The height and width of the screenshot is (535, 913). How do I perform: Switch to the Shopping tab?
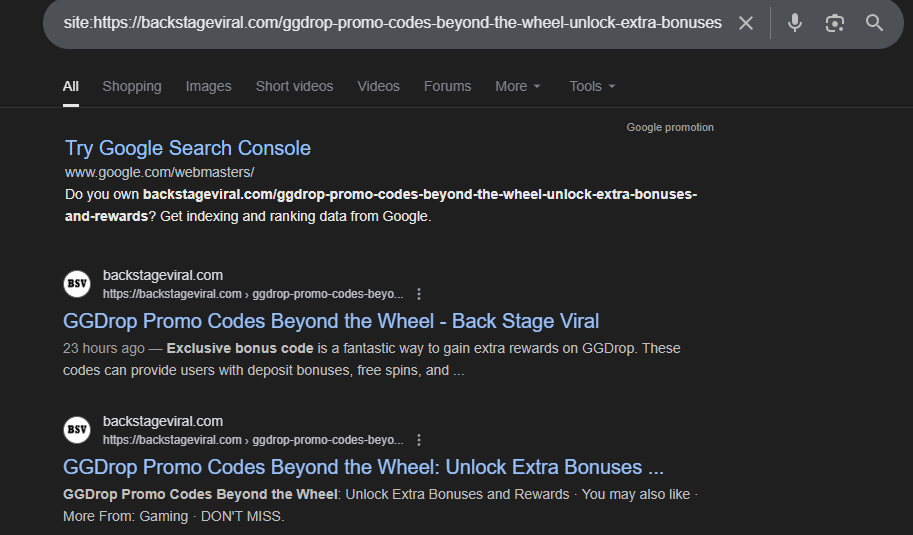tap(132, 86)
